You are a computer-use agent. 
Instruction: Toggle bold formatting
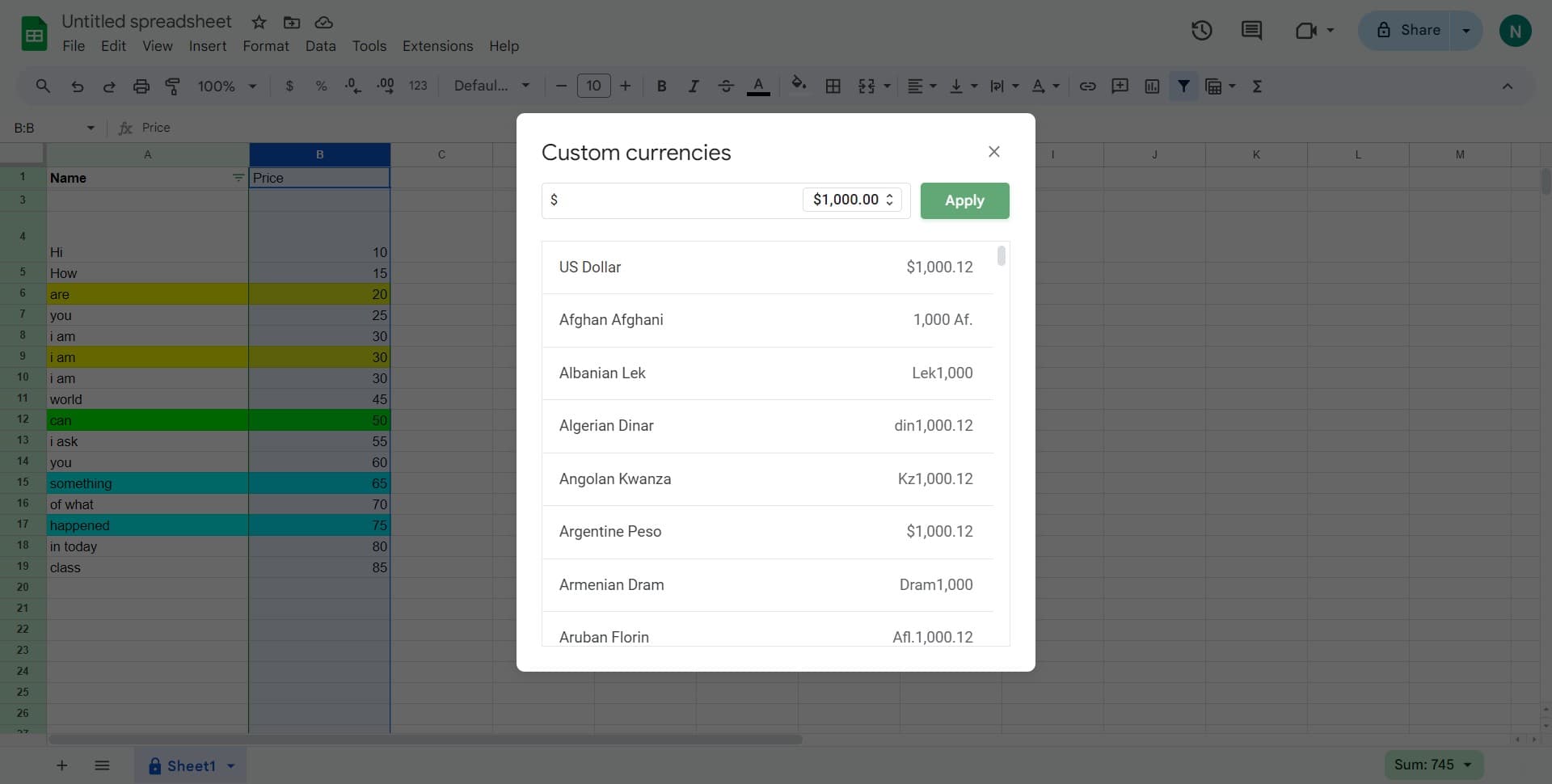tap(661, 86)
